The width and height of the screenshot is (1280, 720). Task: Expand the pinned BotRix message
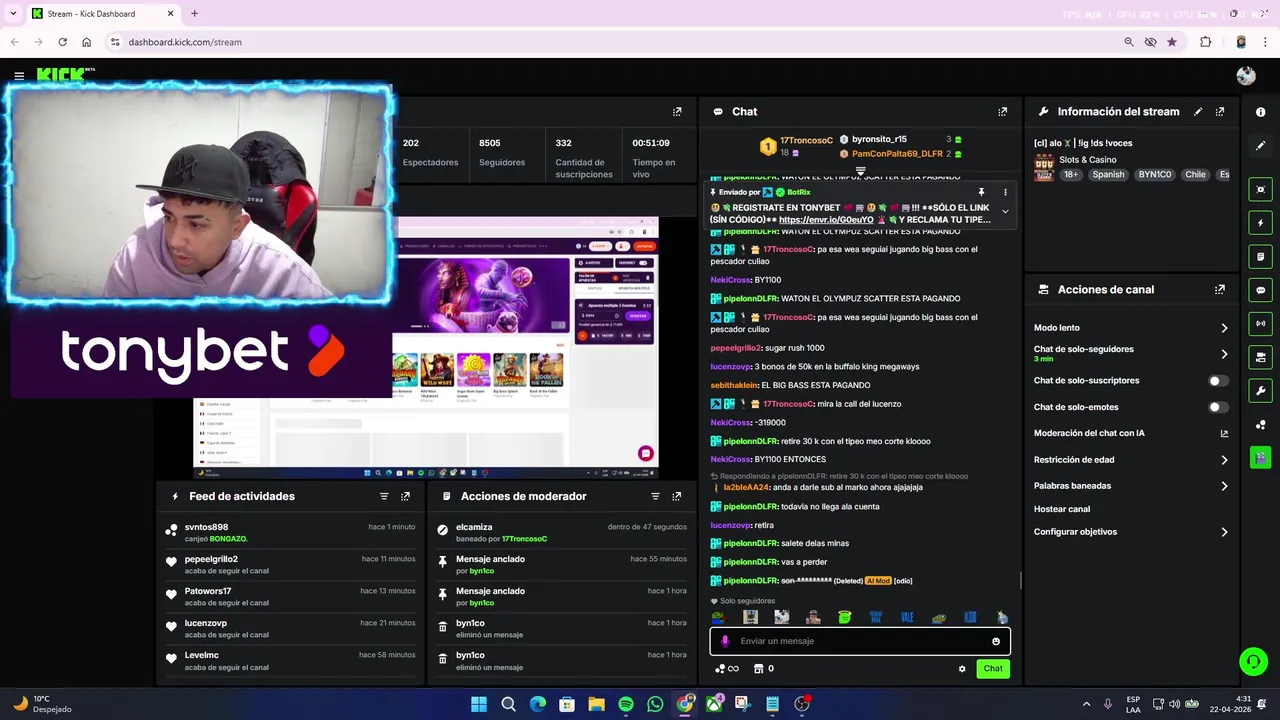point(1005,211)
